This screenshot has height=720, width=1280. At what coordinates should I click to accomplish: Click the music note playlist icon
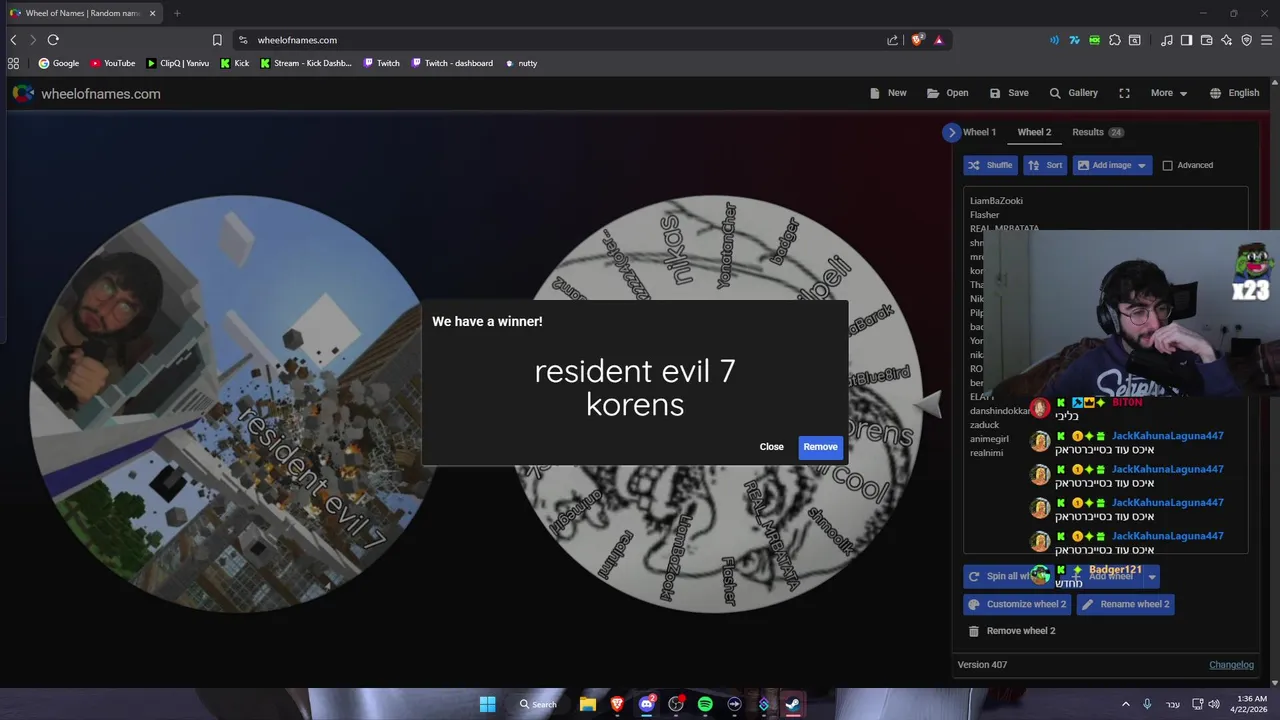1167,40
